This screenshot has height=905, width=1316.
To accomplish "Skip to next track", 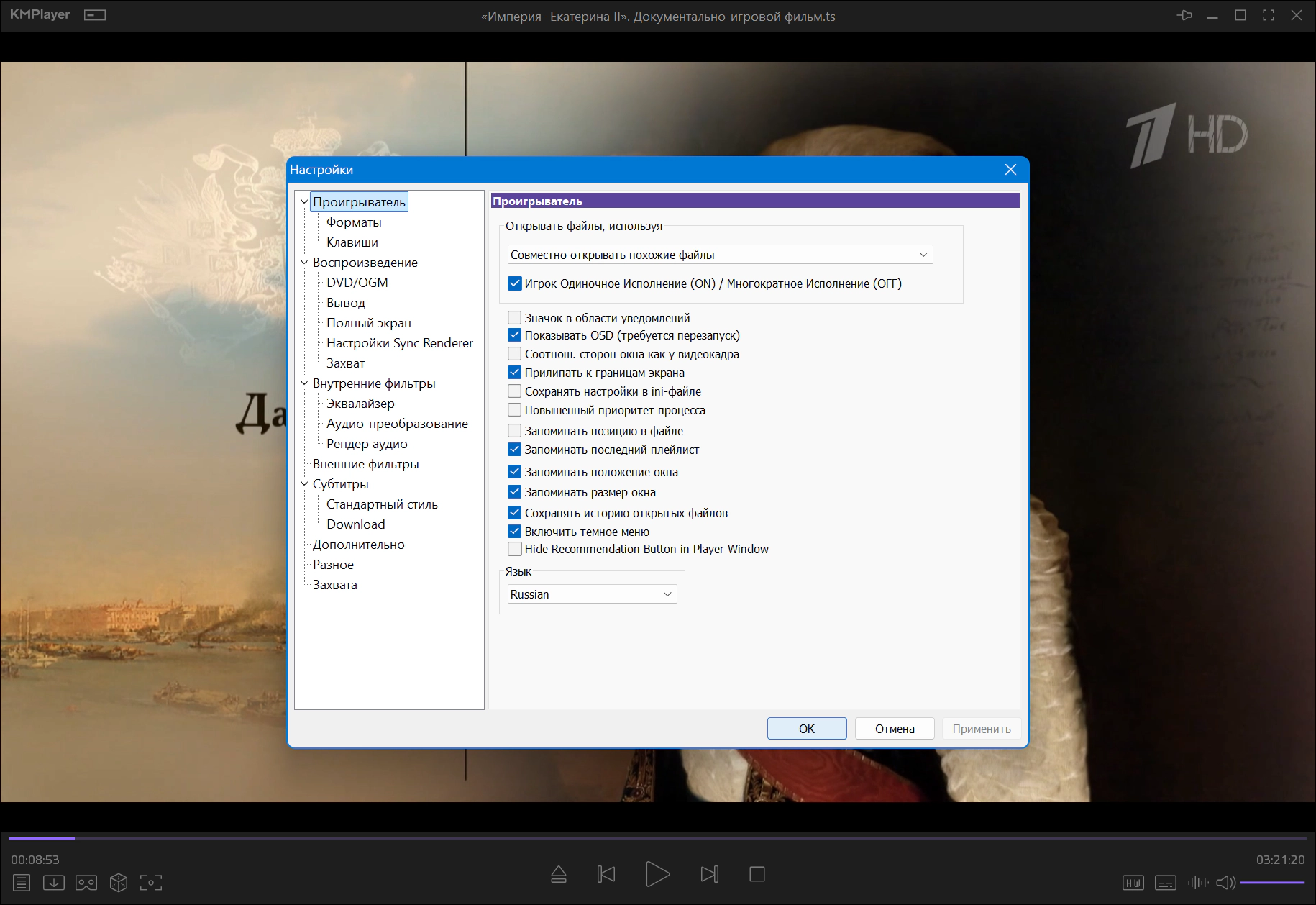I will point(709,874).
